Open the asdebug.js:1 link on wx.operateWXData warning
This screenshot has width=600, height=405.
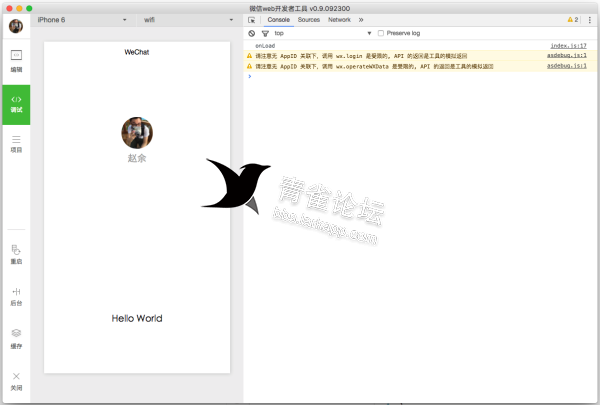click(x=567, y=66)
